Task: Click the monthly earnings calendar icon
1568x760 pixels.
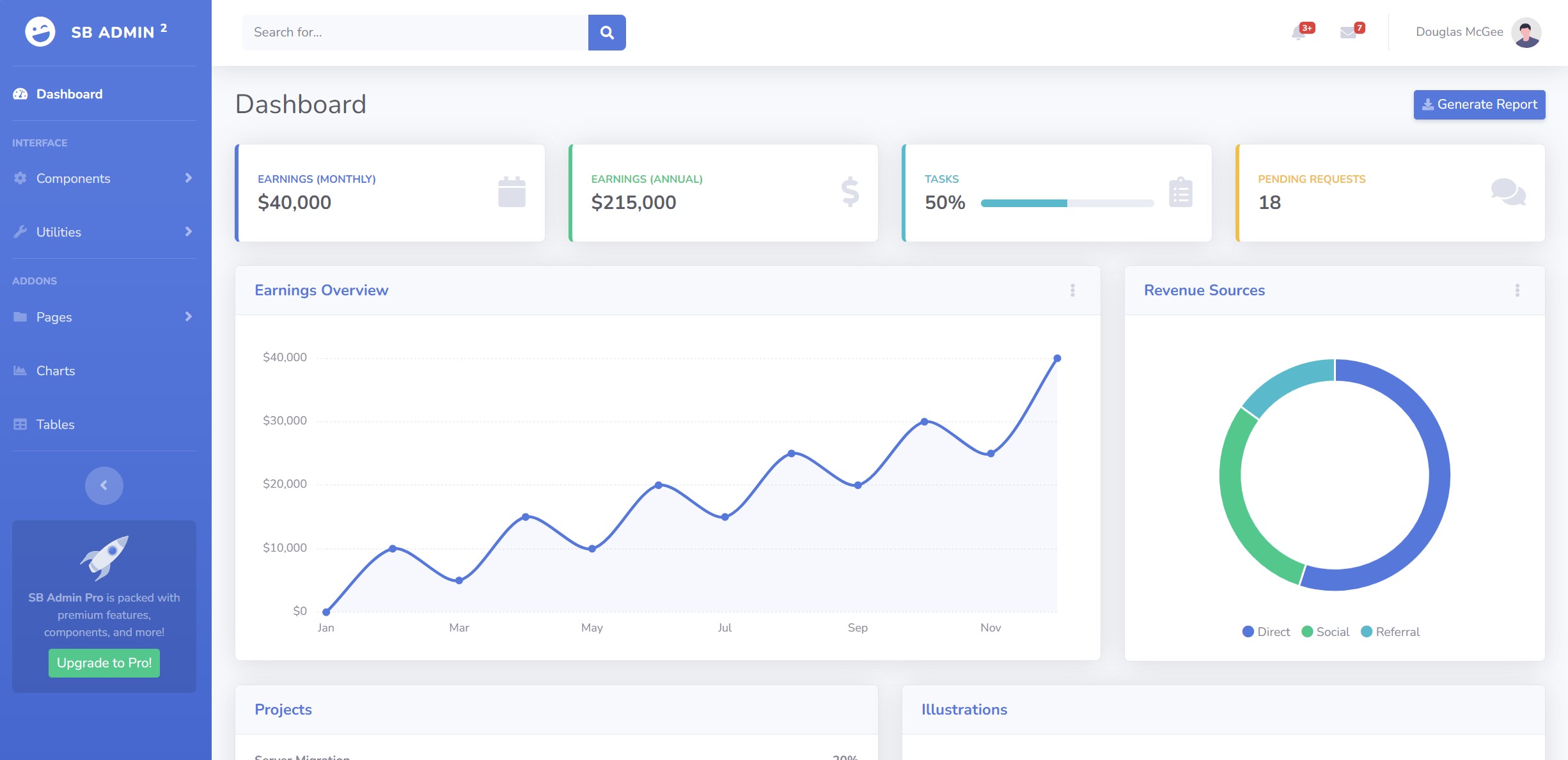Action: click(512, 192)
